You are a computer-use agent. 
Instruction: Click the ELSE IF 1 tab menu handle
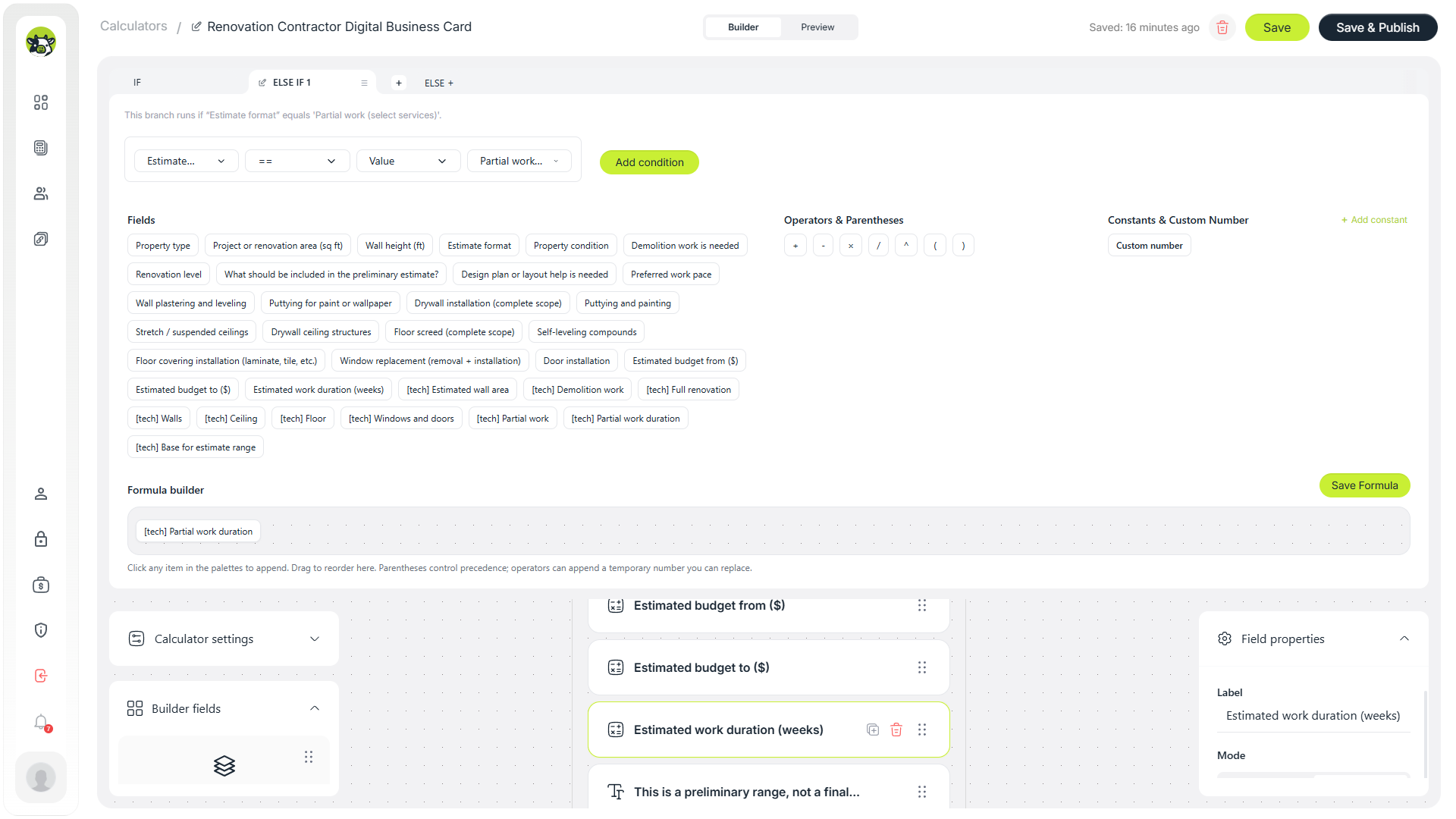point(364,83)
